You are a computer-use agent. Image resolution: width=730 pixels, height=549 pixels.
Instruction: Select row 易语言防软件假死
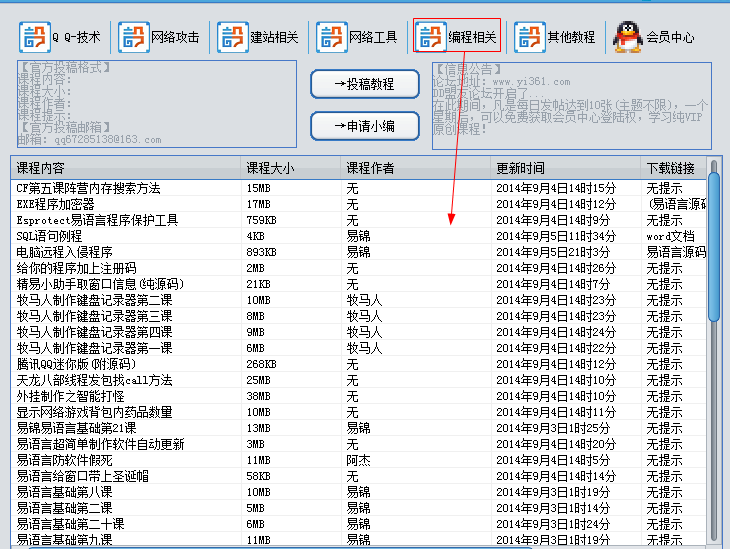tap(358, 460)
